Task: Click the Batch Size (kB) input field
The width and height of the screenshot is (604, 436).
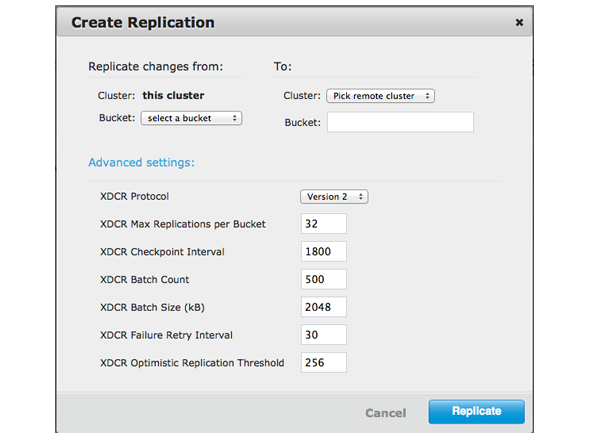Action: pos(323,307)
